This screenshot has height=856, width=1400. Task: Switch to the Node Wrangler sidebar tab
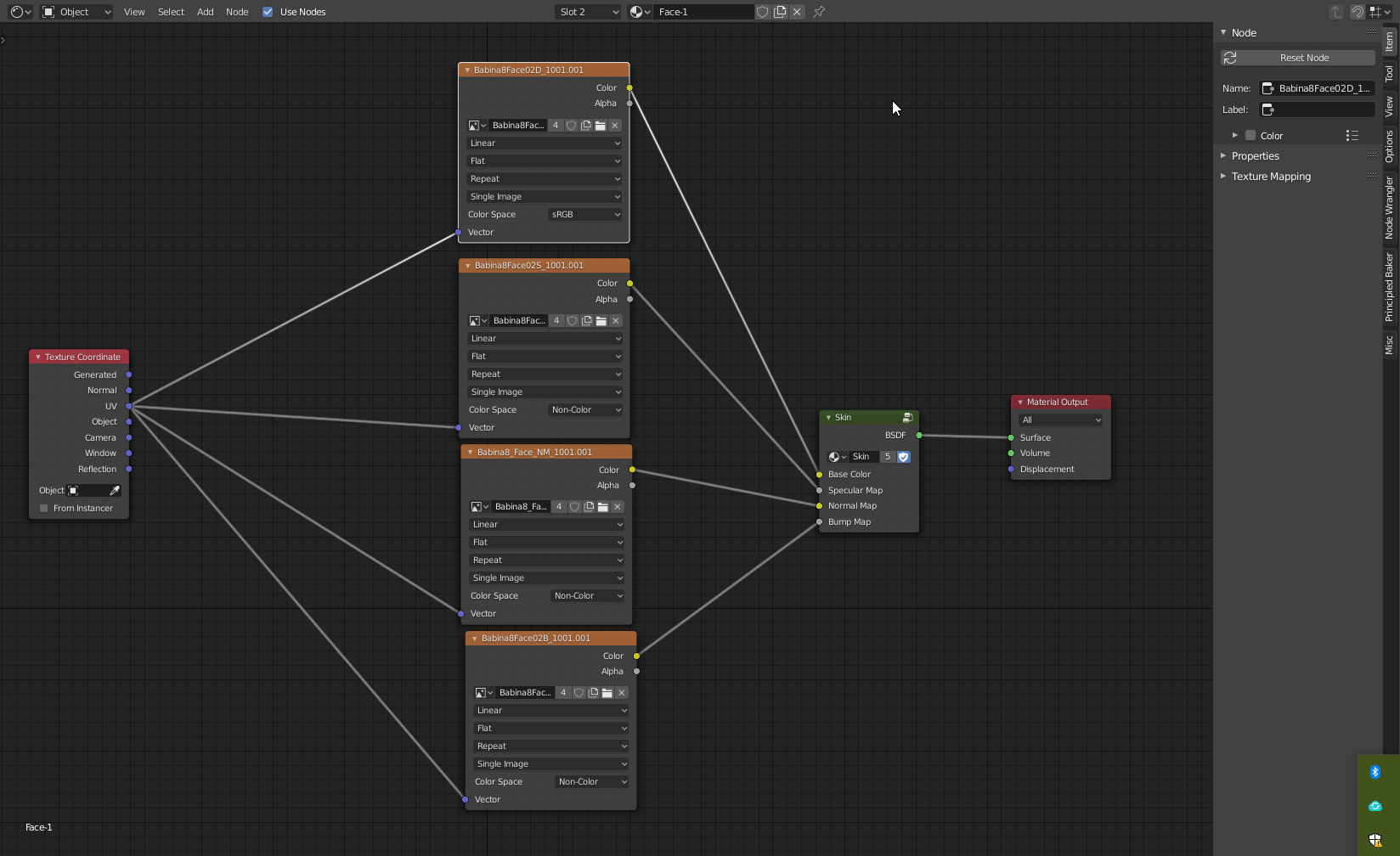point(1390,207)
